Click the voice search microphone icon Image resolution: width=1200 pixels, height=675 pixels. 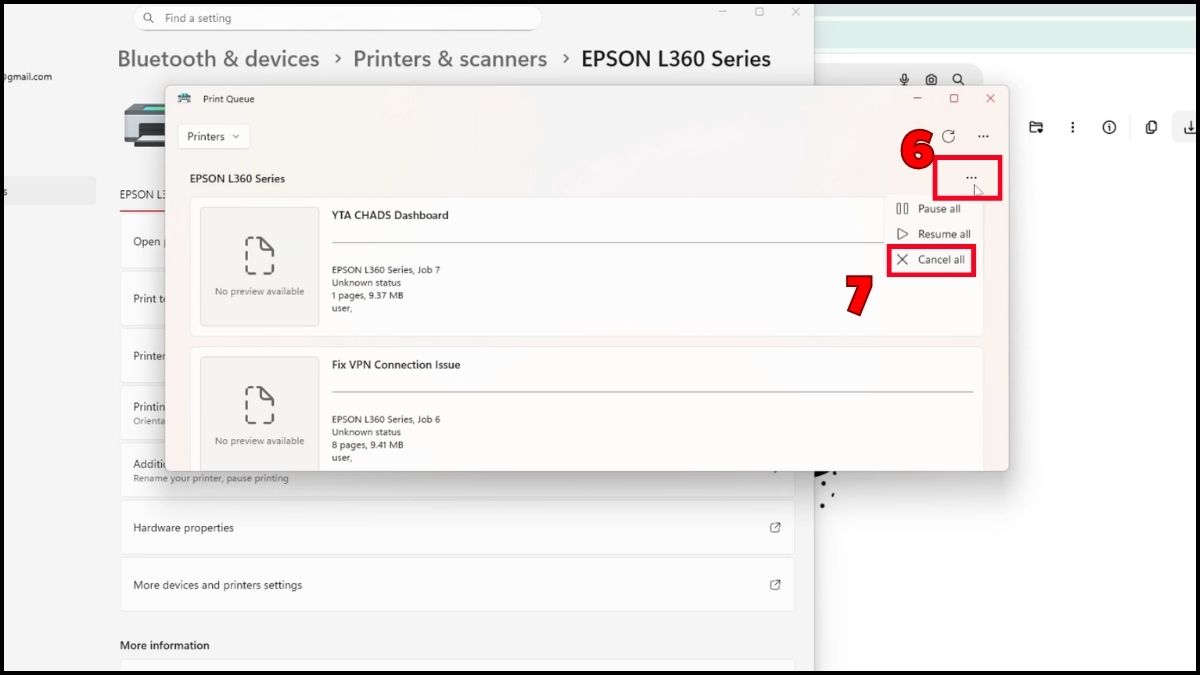pyautogui.click(x=905, y=80)
